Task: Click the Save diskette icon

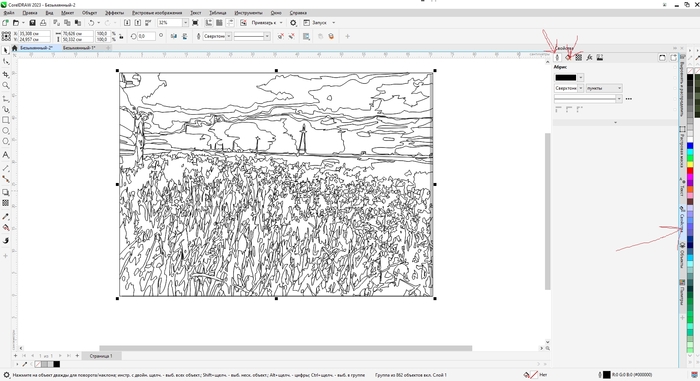Action: [x=32, y=22]
